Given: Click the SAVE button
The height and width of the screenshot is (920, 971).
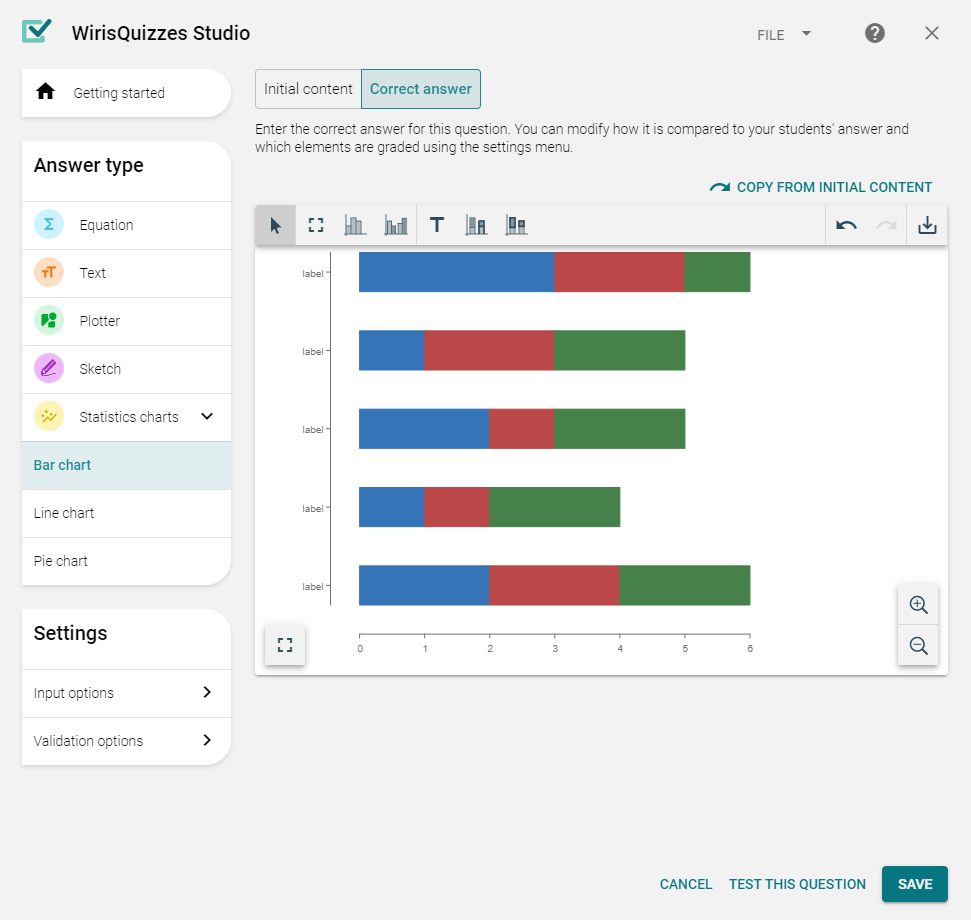Looking at the screenshot, I should [x=914, y=884].
